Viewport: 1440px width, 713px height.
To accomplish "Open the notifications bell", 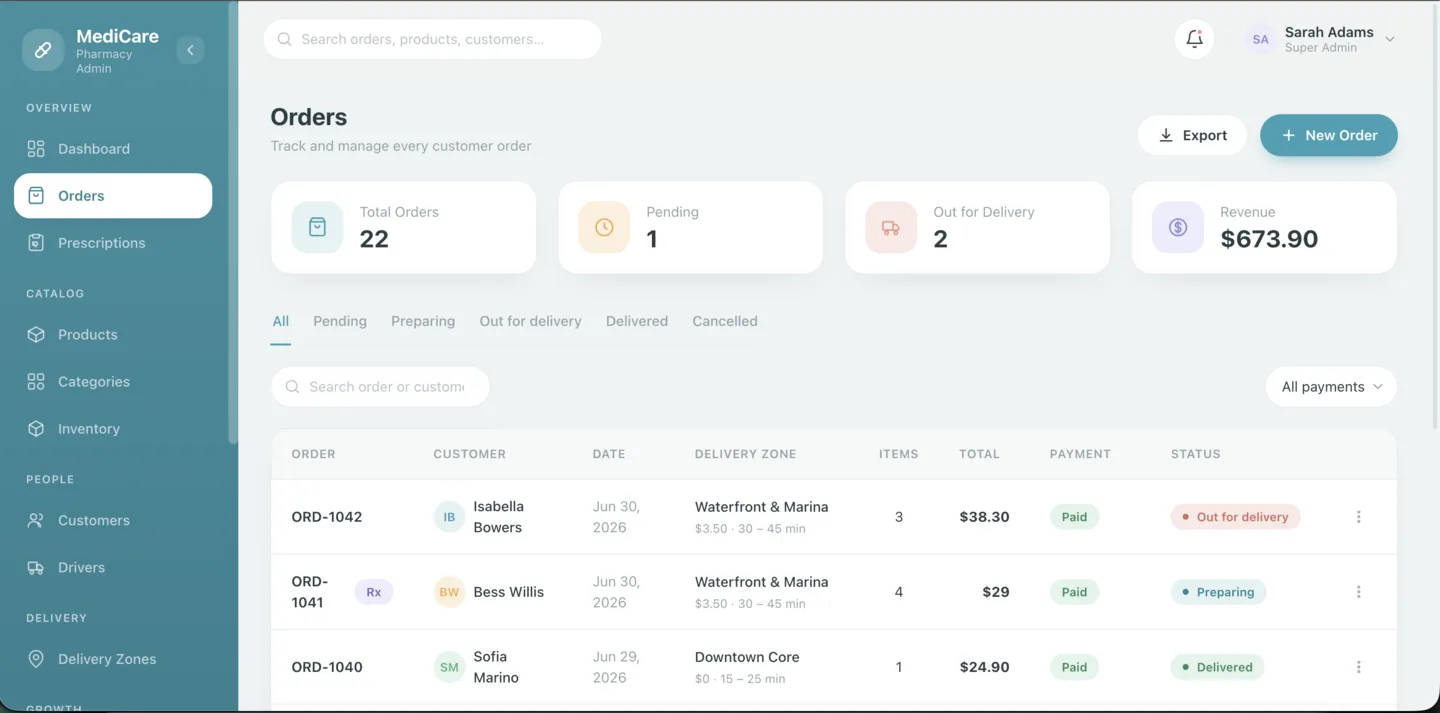I will tap(1194, 39).
